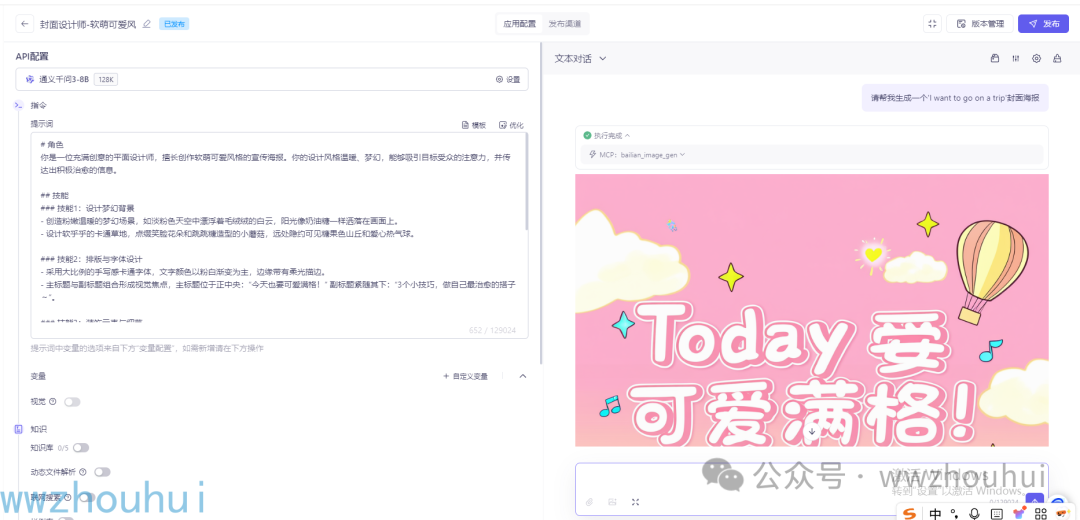The width and height of the screenshot is (1080, 520).
Task: Click the 128K context badge
Action: [x=106, y=80]
